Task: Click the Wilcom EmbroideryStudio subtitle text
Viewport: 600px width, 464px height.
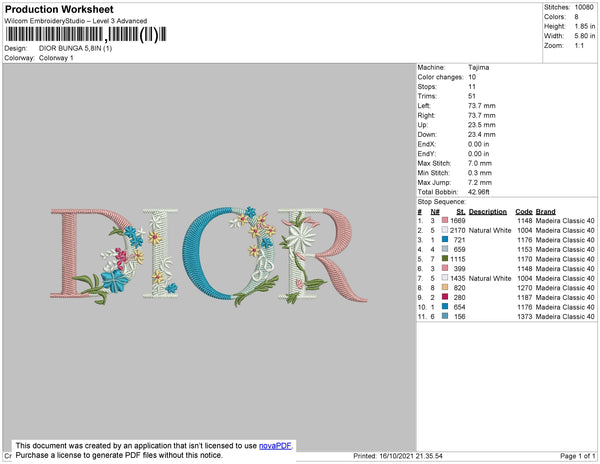Action: [76, 21]
